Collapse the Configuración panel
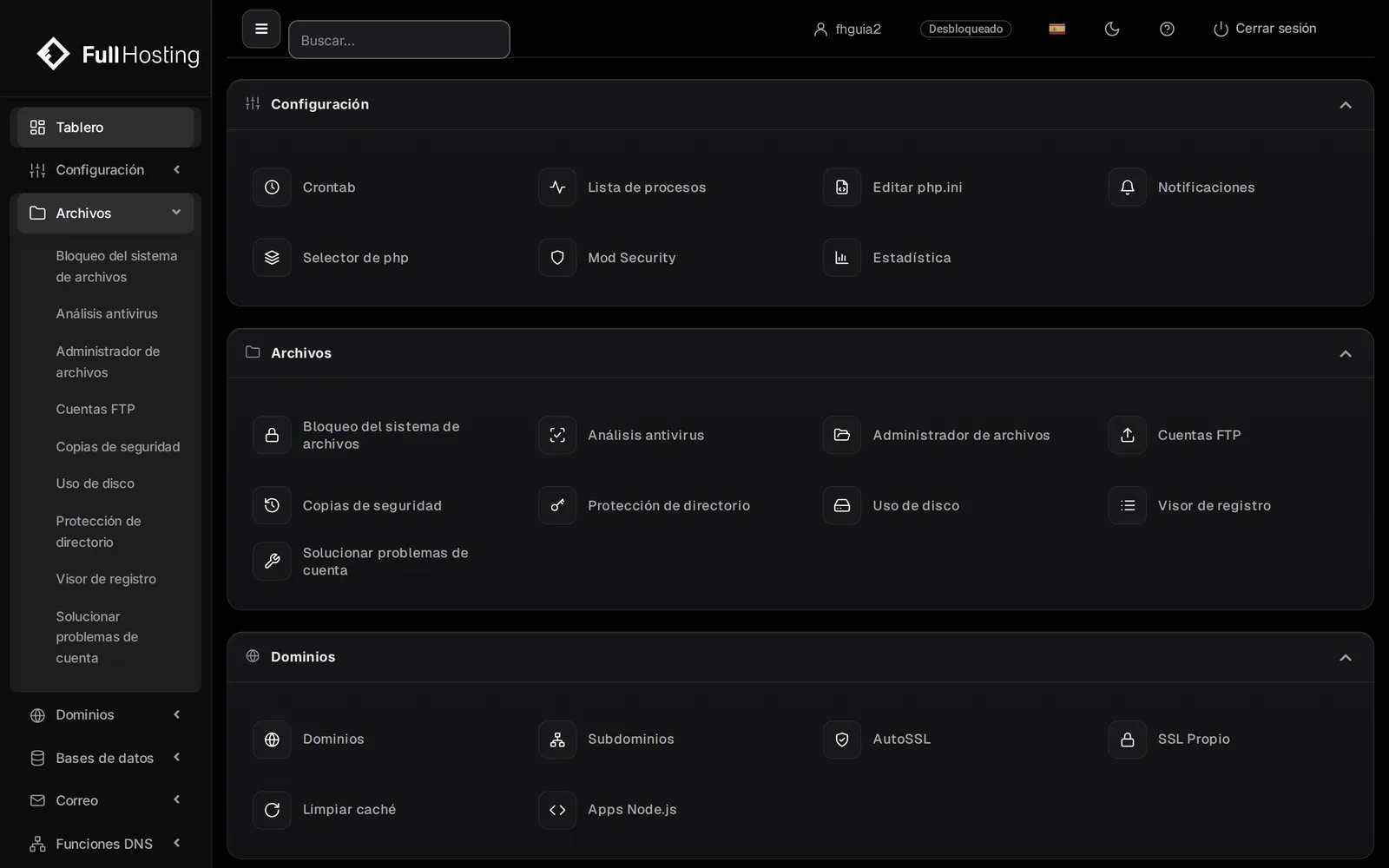This screenshot has height=868, width=1389. [x=1346, y=105]
